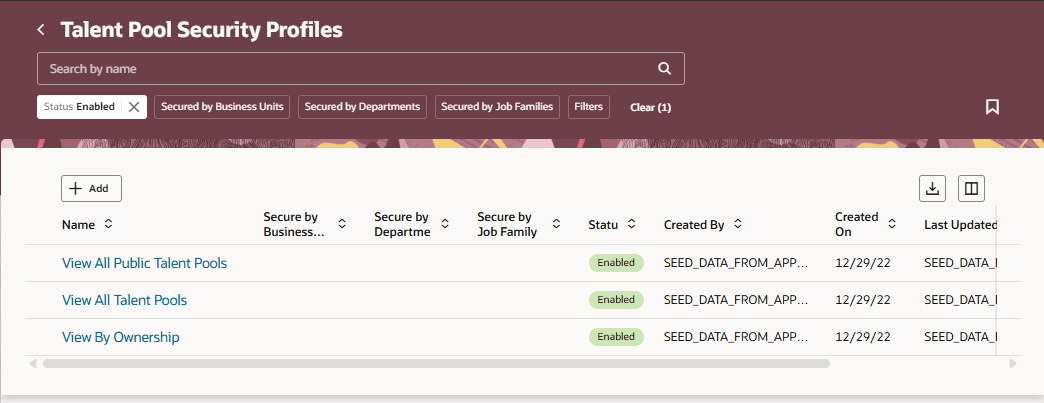The height and width of the screenshot is (403, 1044).
Task: Toggle Secured by Departments filter
Action: (x=362, y=107)
